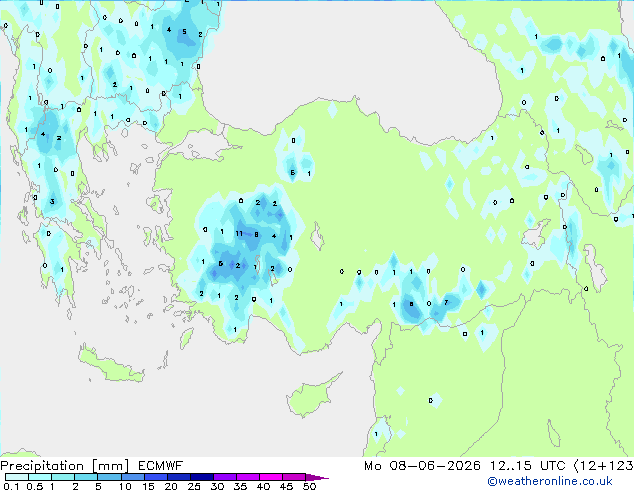Pick the 40–45 mm magenta legend swatch

click(x=271, y=477)
